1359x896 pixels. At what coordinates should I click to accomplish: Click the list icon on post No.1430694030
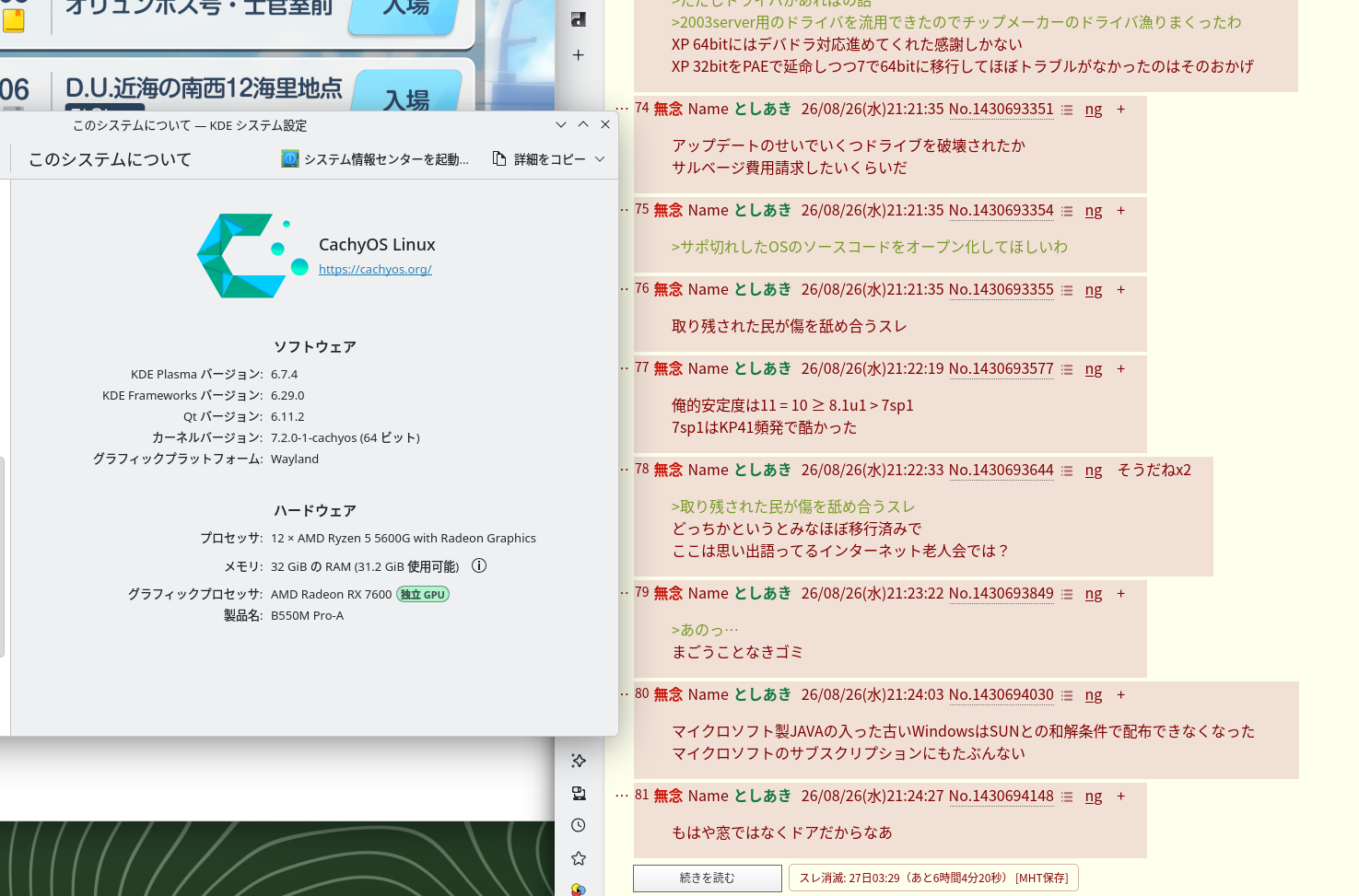1067,695
